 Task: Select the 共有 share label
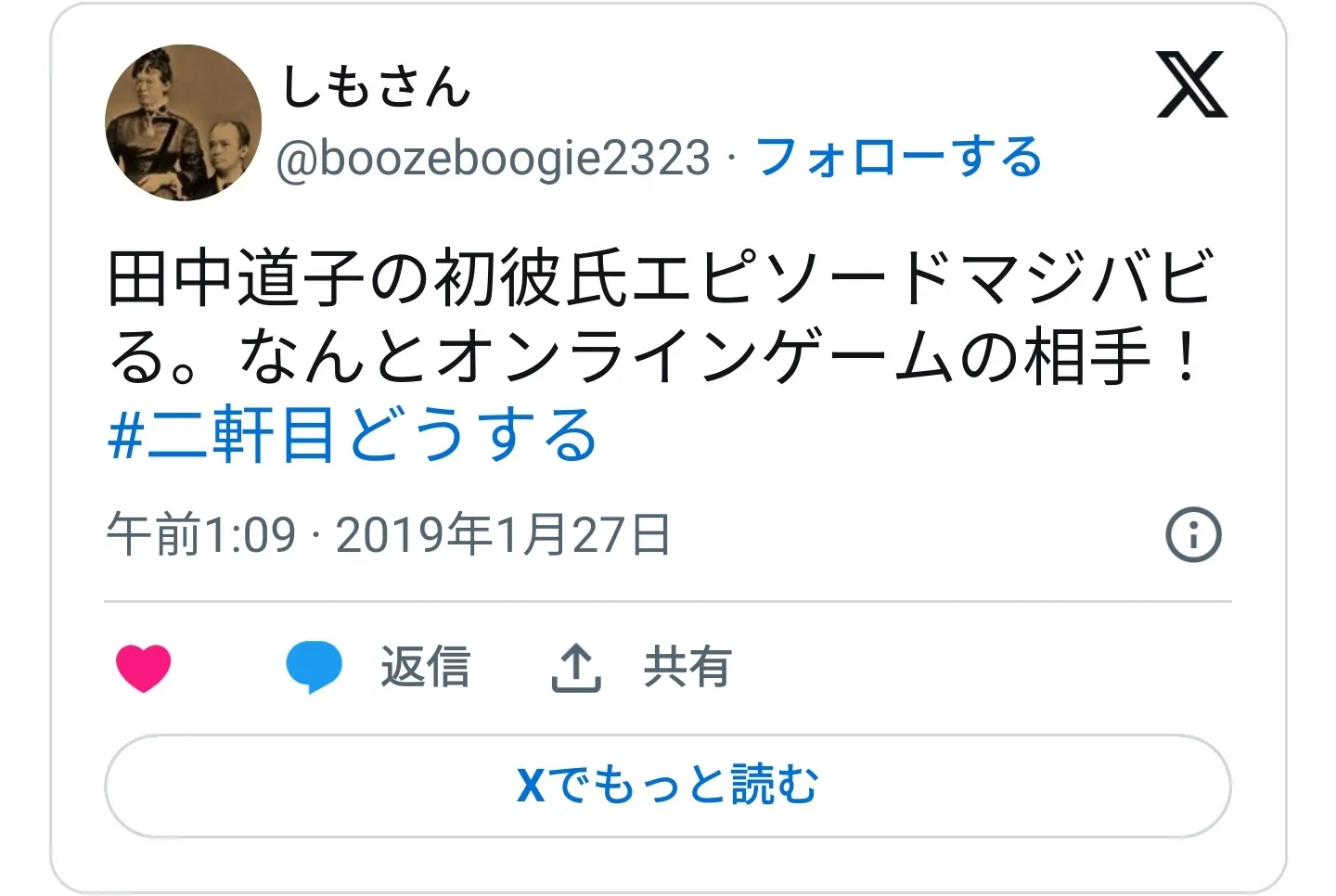(x=687, y=667)
